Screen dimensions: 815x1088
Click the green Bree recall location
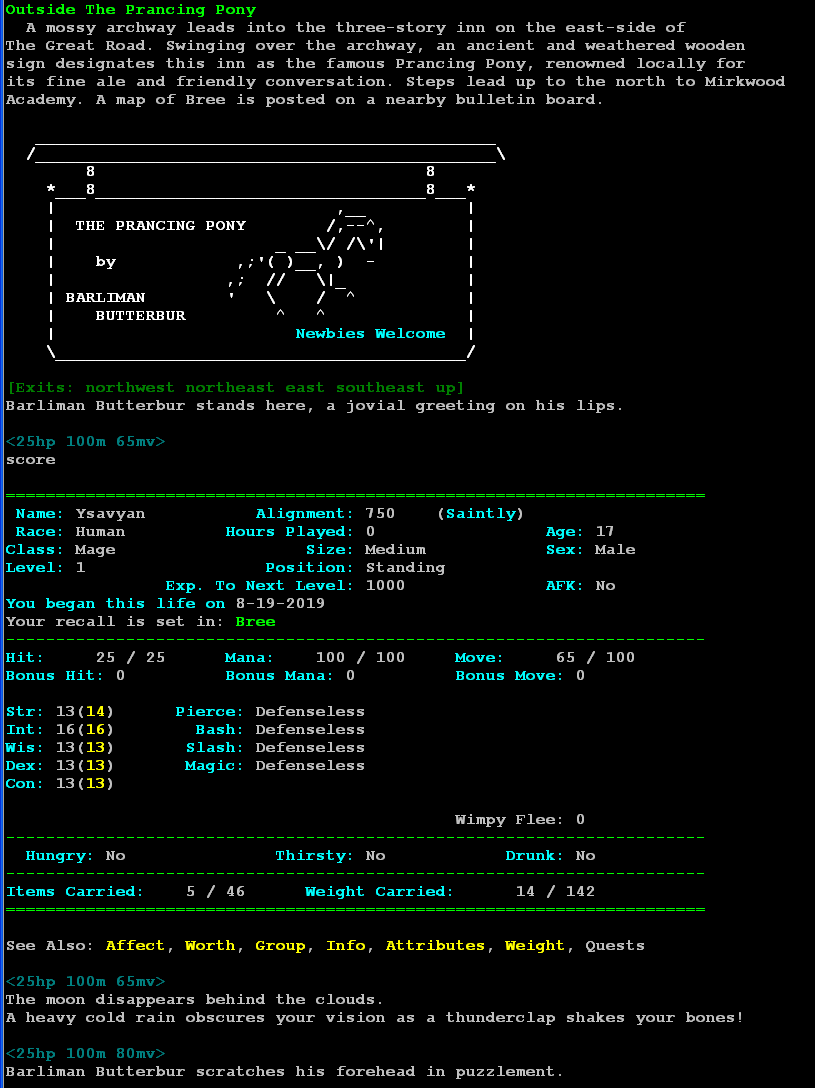click(x=255, y=622)
